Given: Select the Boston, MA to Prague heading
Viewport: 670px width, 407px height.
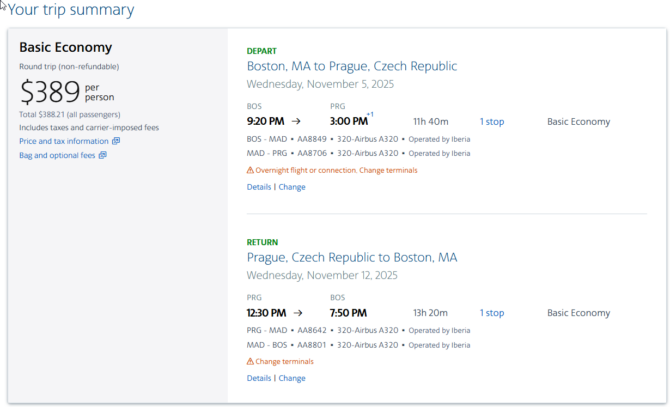Looking at the screenshot, I should coord(352,66).
